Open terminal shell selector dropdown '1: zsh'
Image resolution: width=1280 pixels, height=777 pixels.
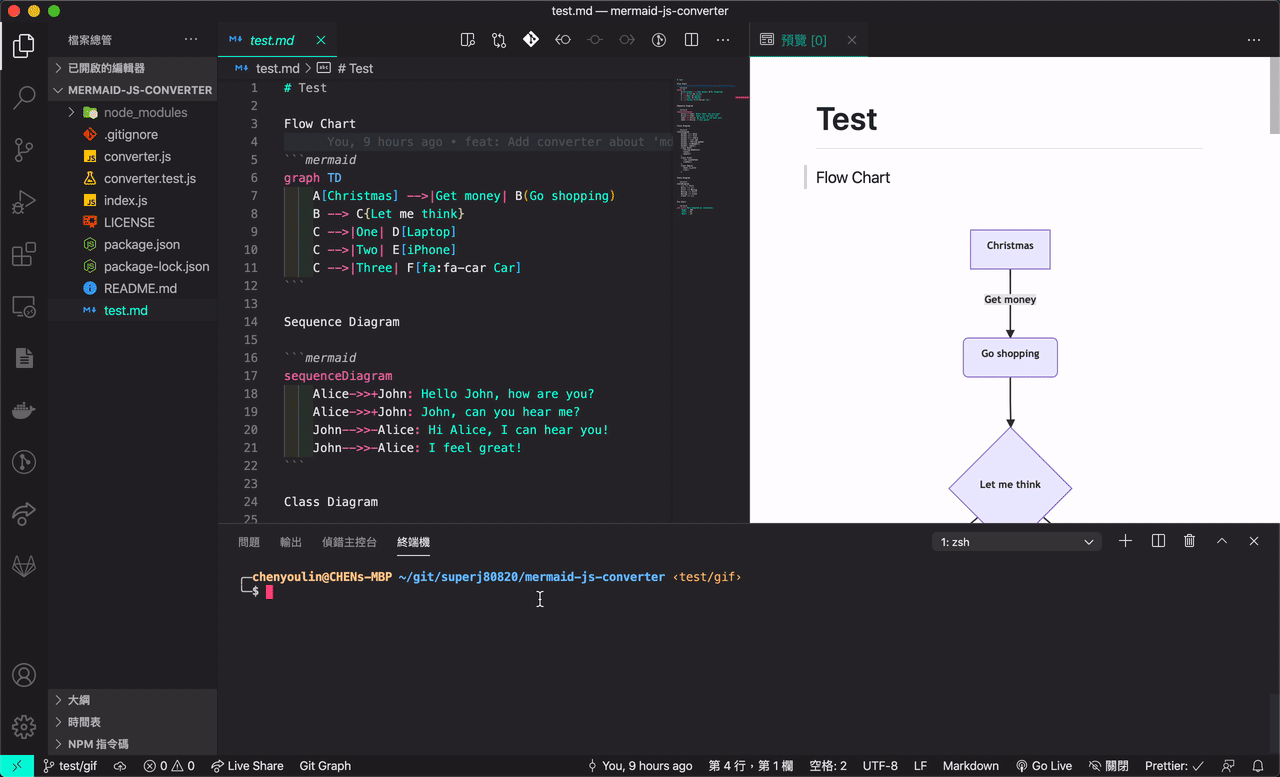coord(1016,542)
